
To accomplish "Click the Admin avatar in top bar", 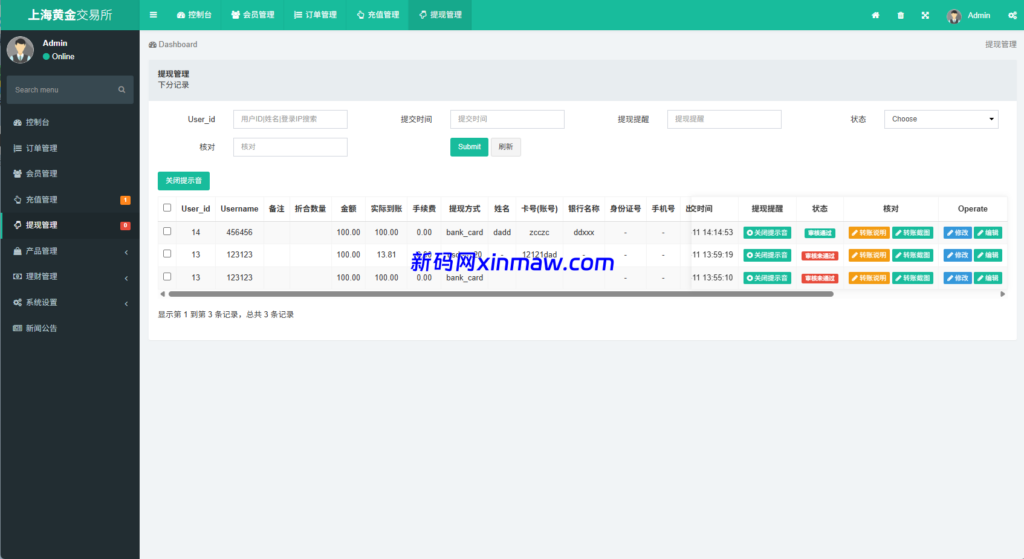I will coord(954,16).
